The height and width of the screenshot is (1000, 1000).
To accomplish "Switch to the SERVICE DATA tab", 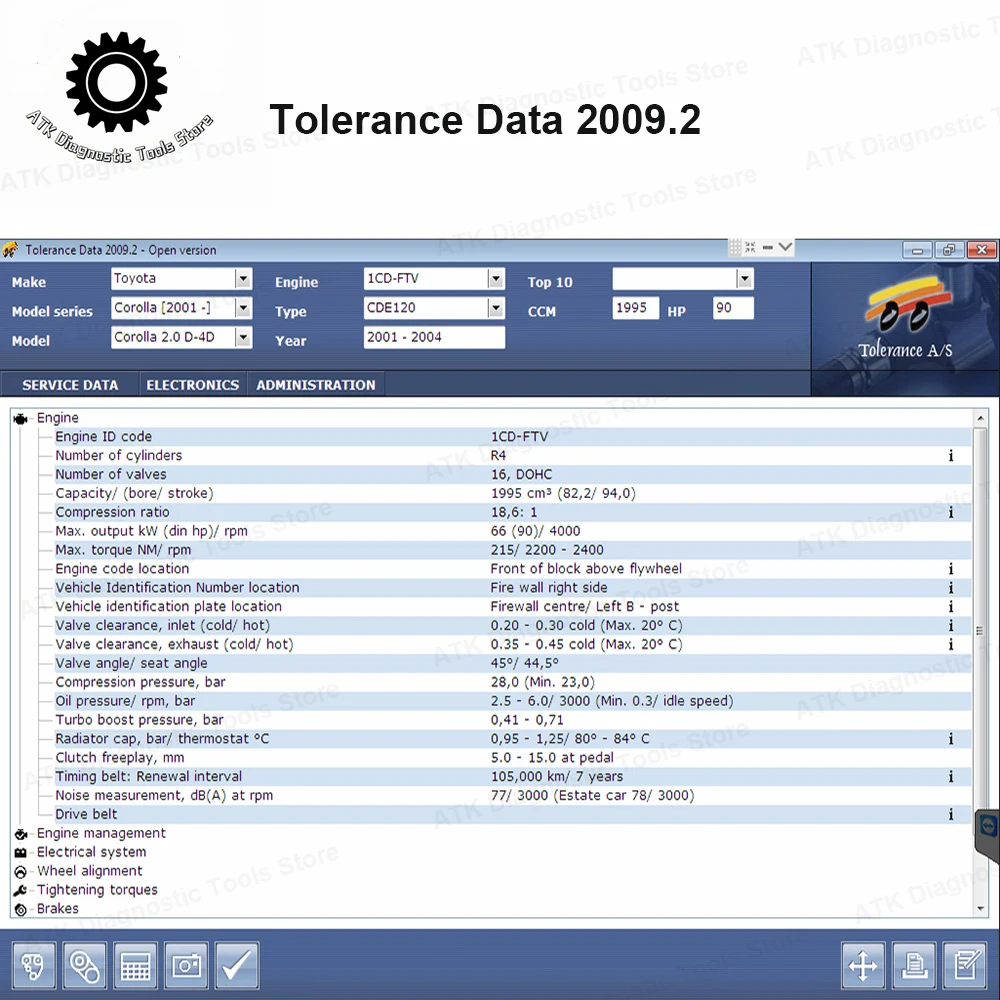I will (x=70, y=385).
